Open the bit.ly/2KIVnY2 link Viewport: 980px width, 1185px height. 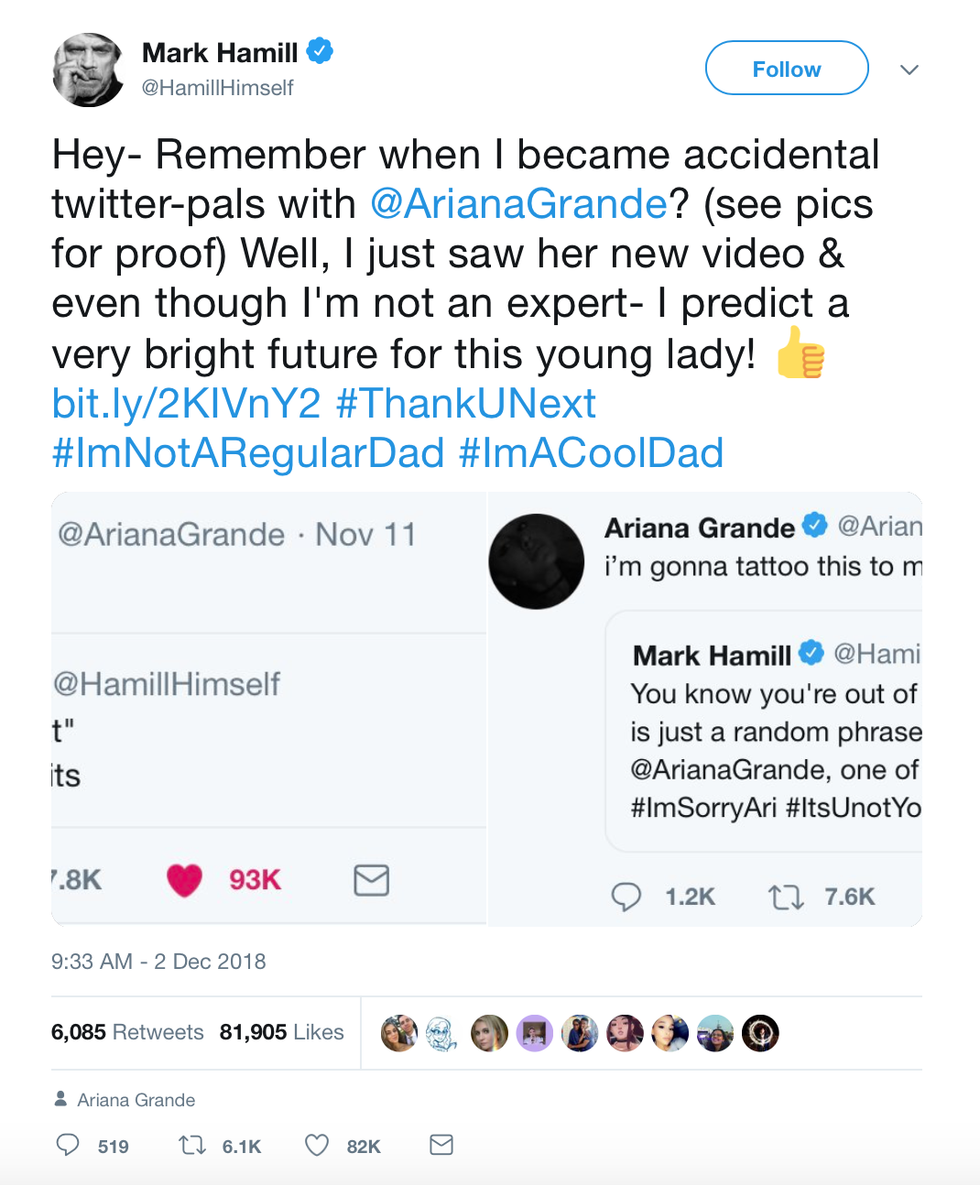(186, 404)
